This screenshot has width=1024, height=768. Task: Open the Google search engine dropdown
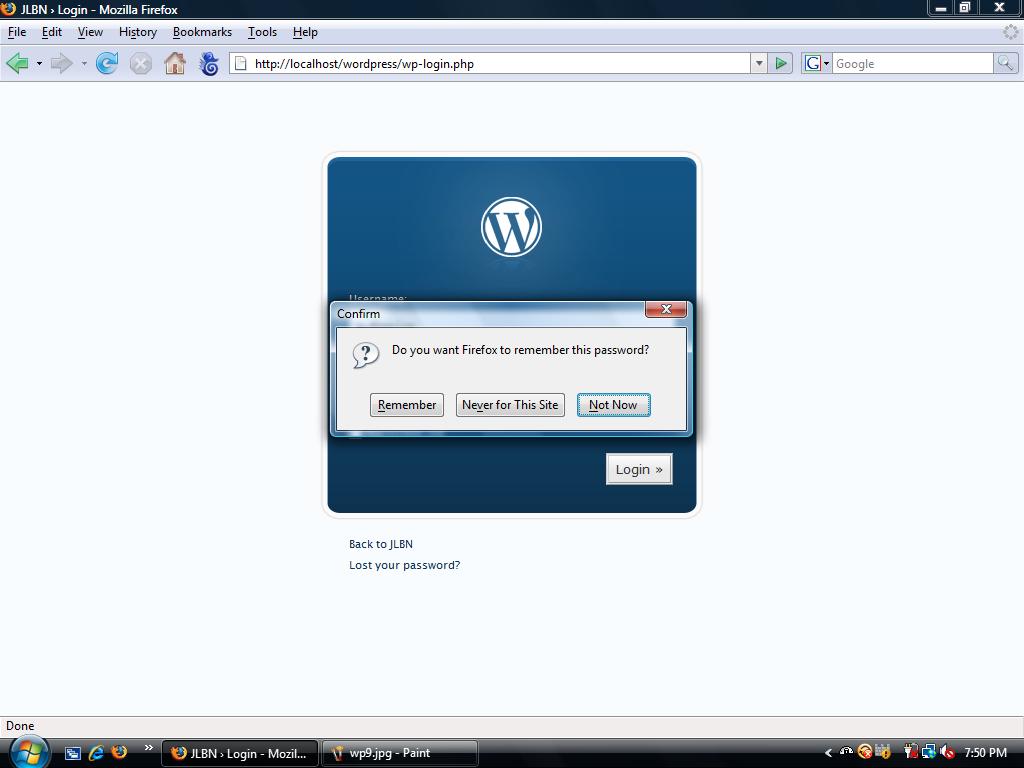(816, 63)
